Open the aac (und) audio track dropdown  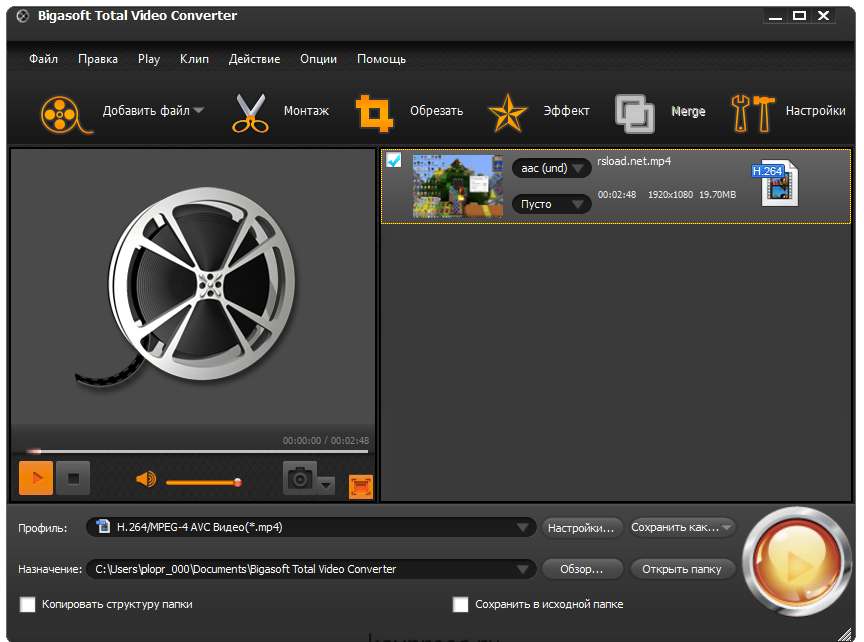point(552,168)
